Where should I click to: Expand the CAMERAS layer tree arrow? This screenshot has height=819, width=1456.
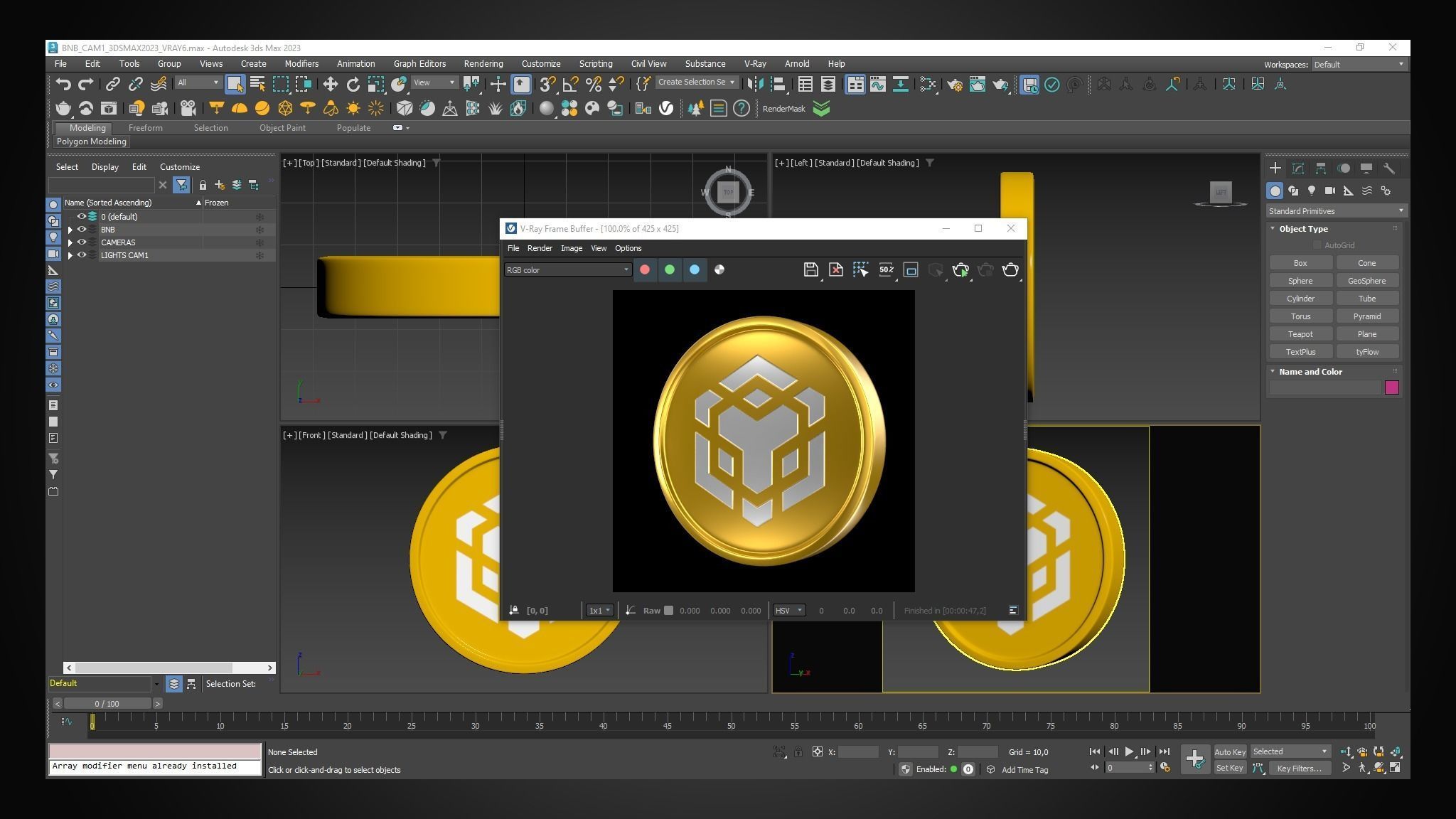point(70,242)
